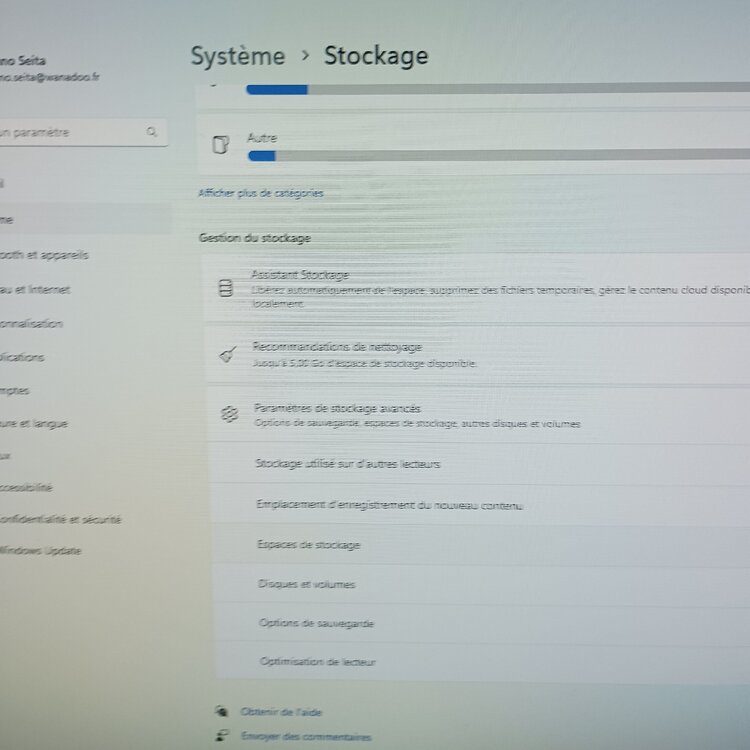Click the Obtenir de l'aide icon
This screenshot has height=750, width=750.
221,711
